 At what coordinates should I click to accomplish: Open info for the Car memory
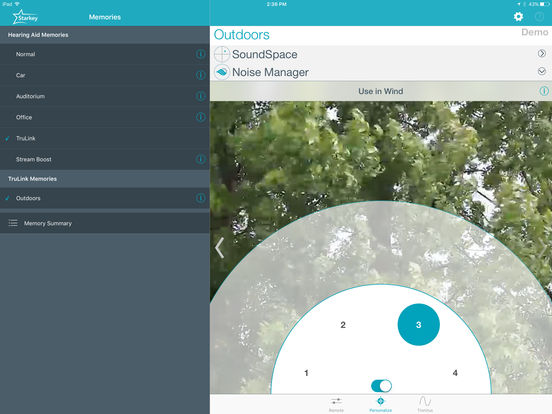tap(200, 75)
